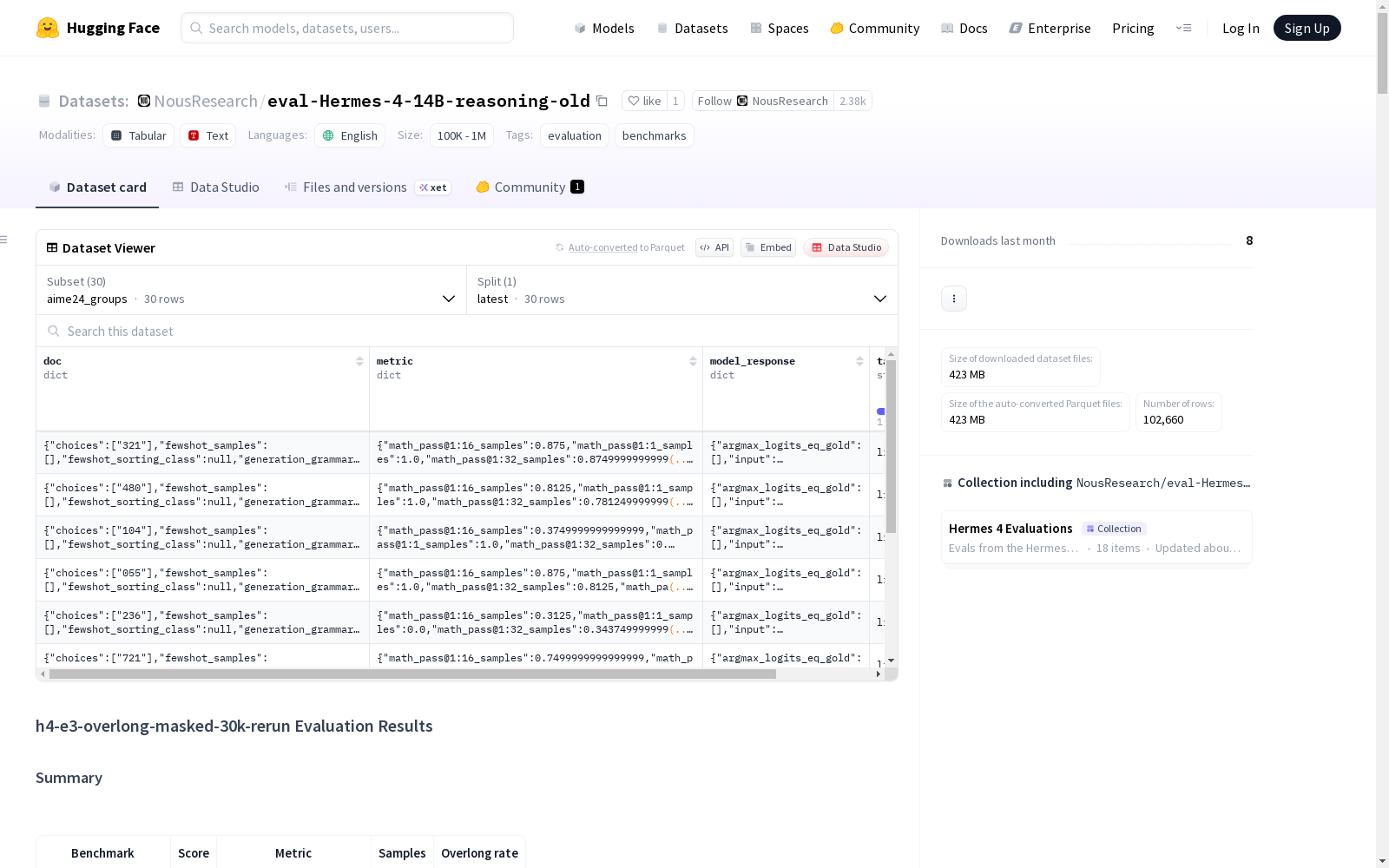Open the Community tab for dataset

click(530, 187)
